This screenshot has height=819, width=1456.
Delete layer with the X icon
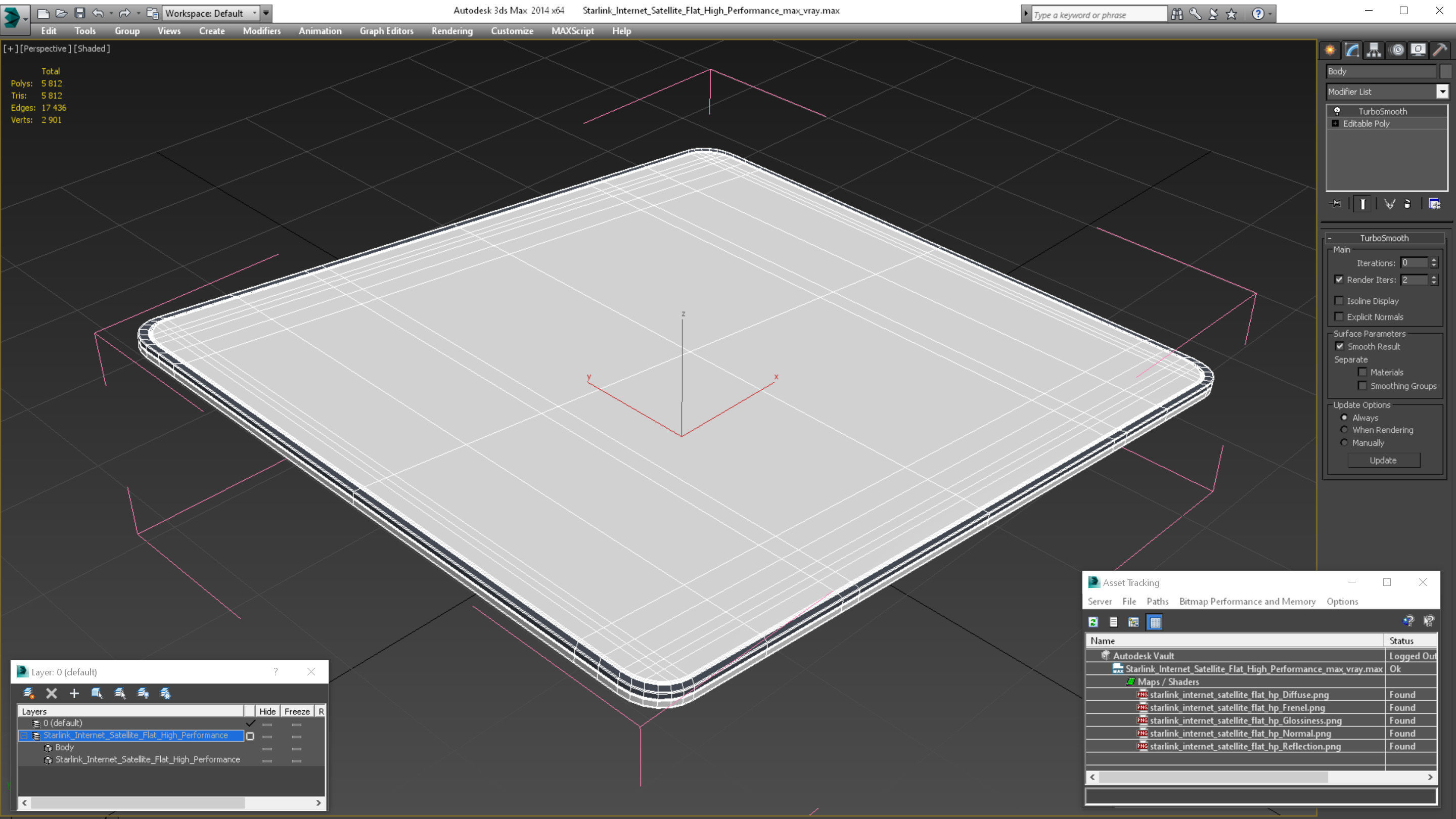52,693
